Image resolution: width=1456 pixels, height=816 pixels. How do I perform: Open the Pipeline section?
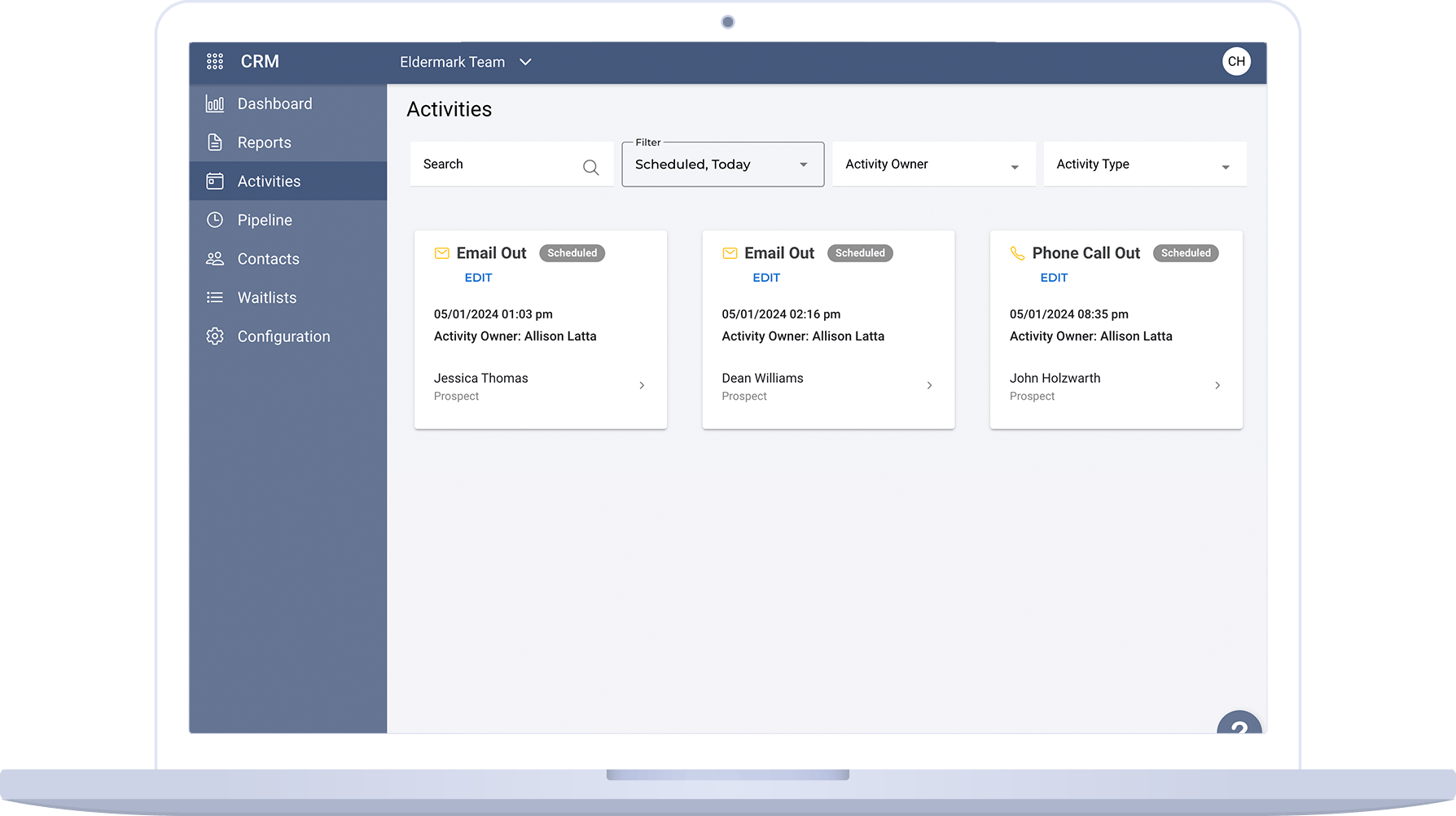point(288,220)
